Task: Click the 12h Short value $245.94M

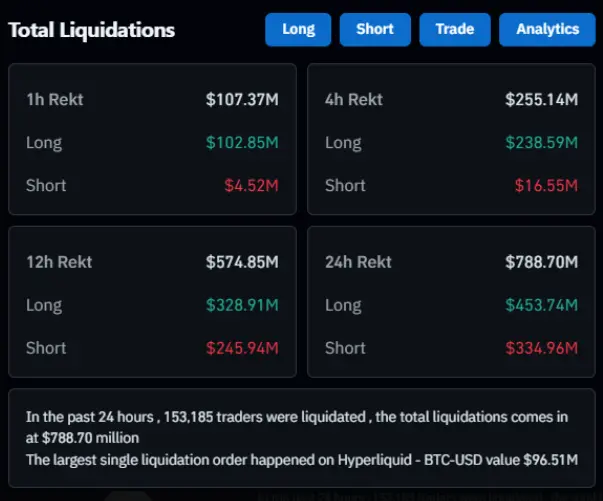Action: click(242, 348)
